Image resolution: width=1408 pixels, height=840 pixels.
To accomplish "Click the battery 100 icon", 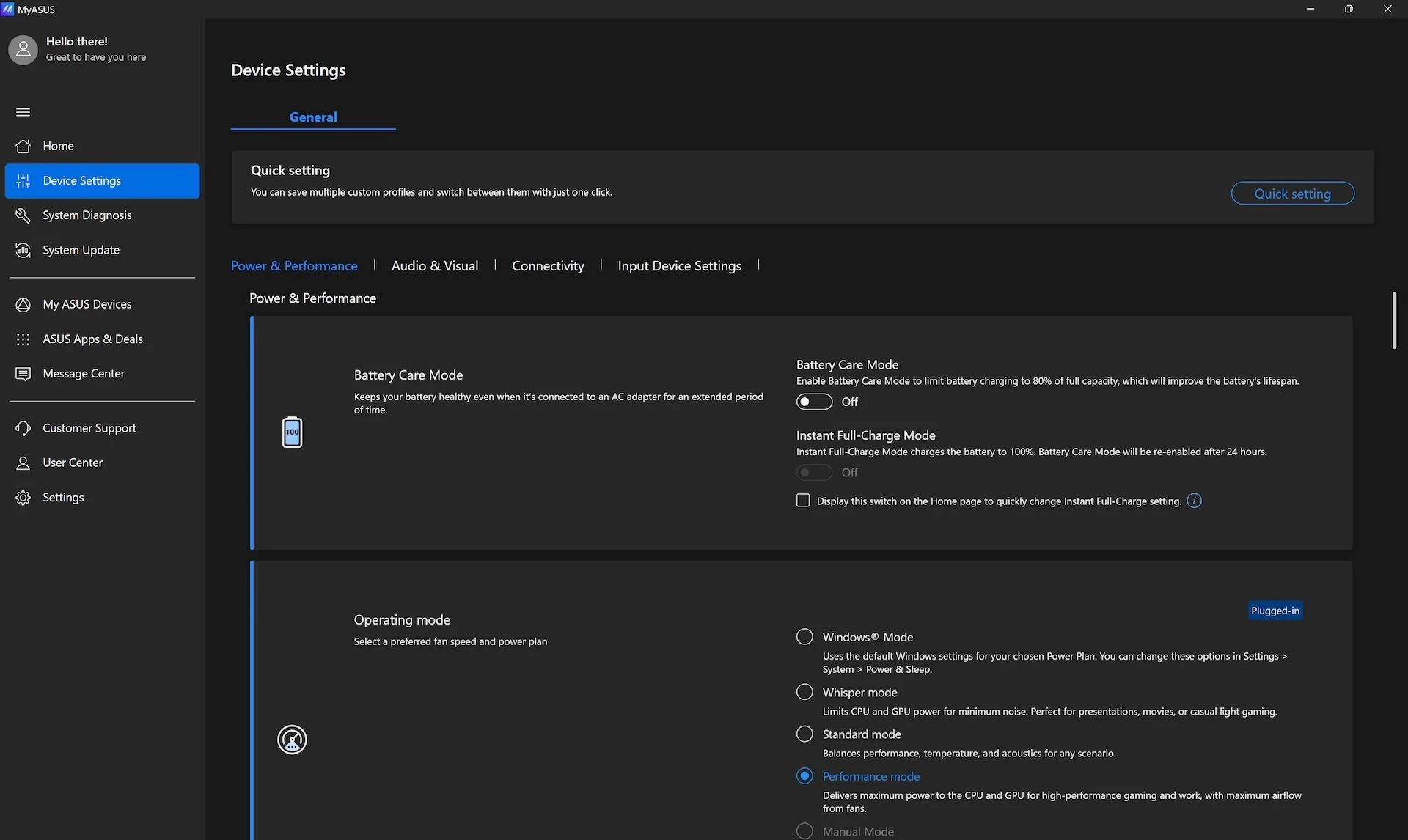I will [x=292, y=432].
